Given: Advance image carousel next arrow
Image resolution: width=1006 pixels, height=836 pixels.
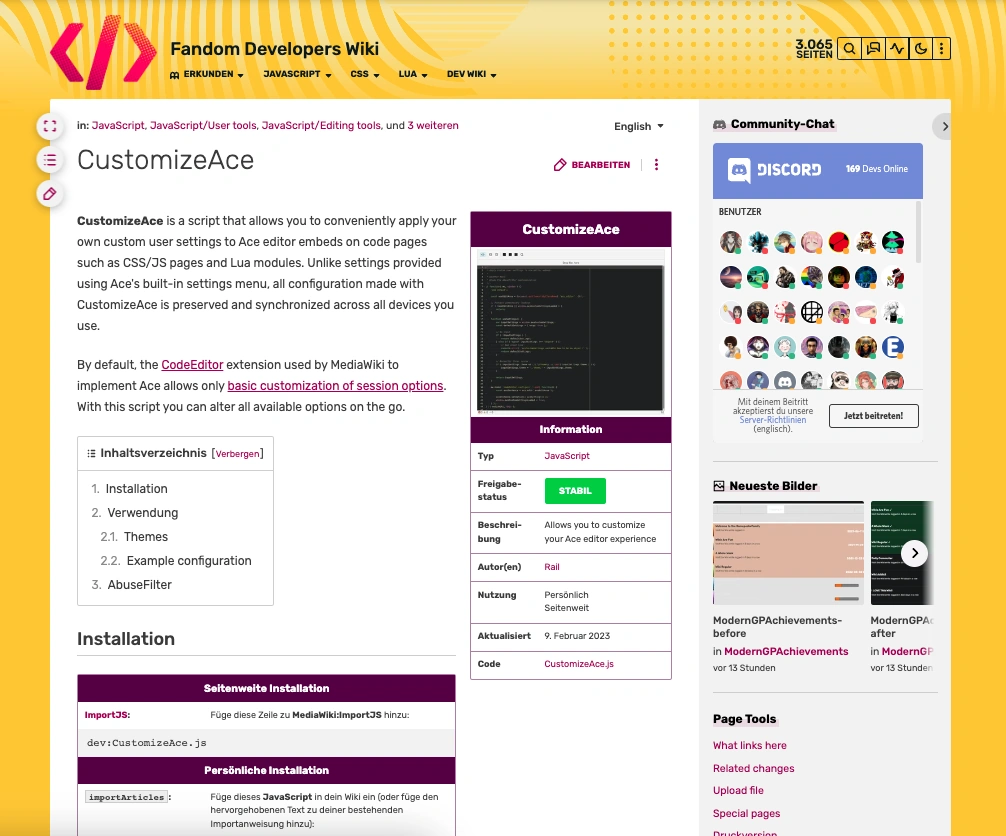Looking at the screenshot, I should click(x=914, y=553).
